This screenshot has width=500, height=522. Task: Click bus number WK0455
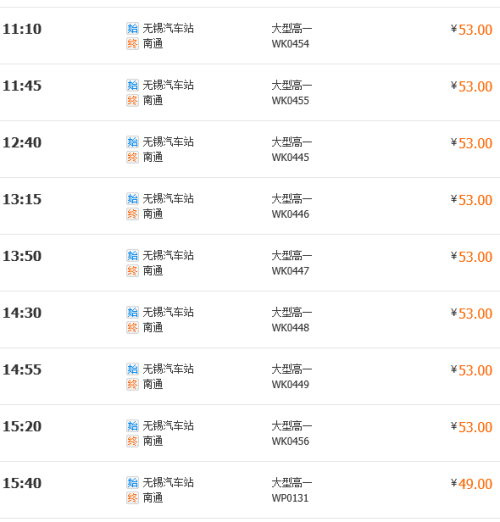290,101
